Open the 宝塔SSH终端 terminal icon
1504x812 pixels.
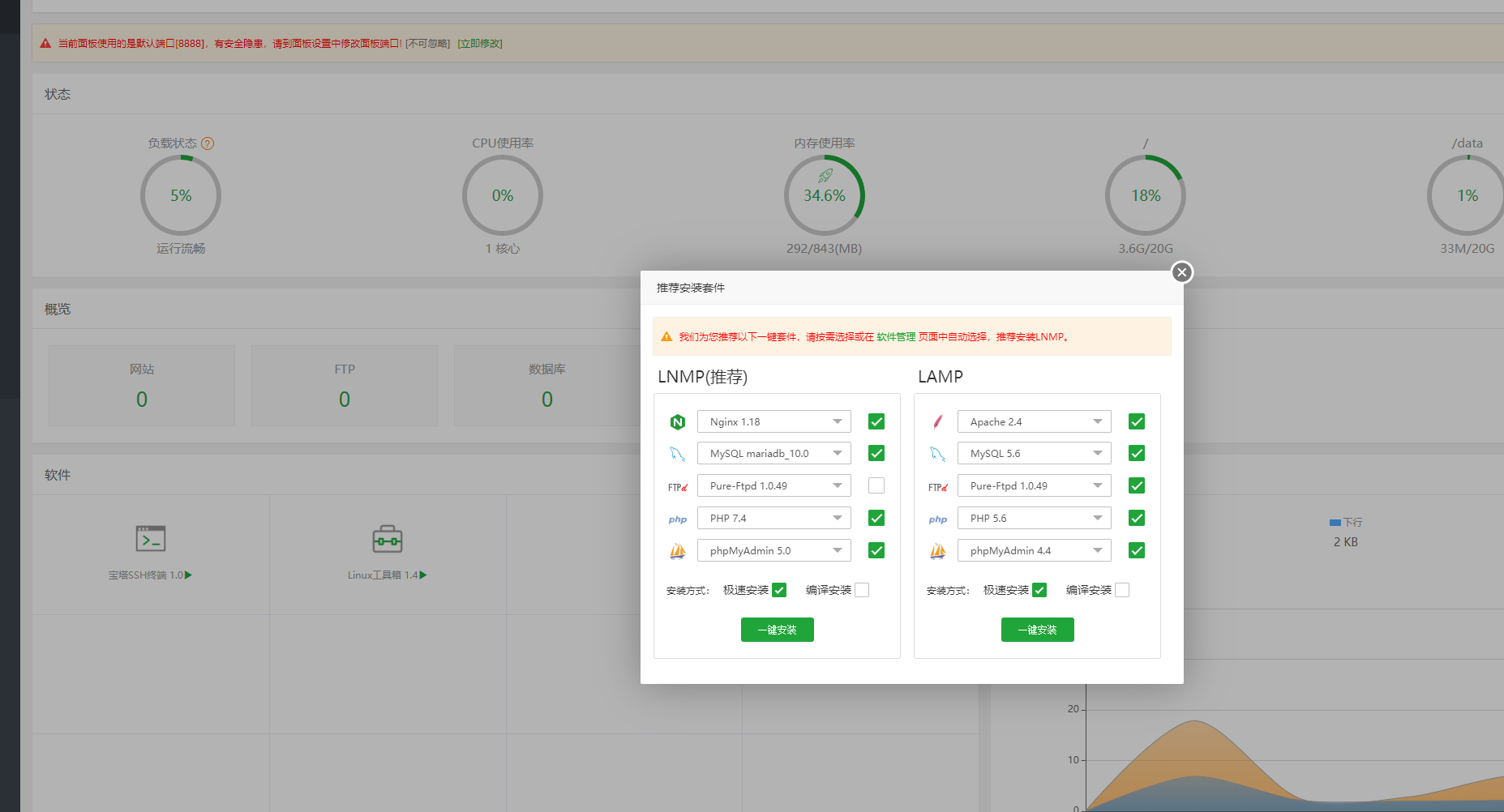[151, 539]
